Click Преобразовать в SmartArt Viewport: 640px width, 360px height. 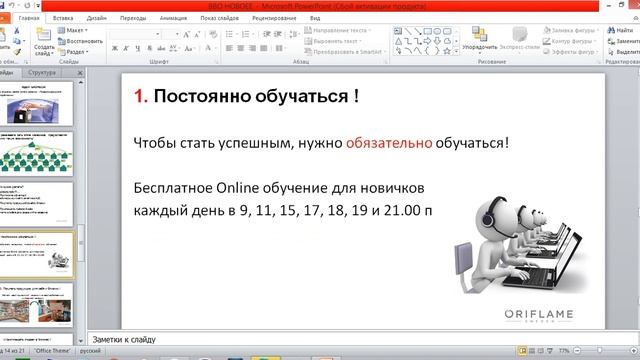[345, 52]
